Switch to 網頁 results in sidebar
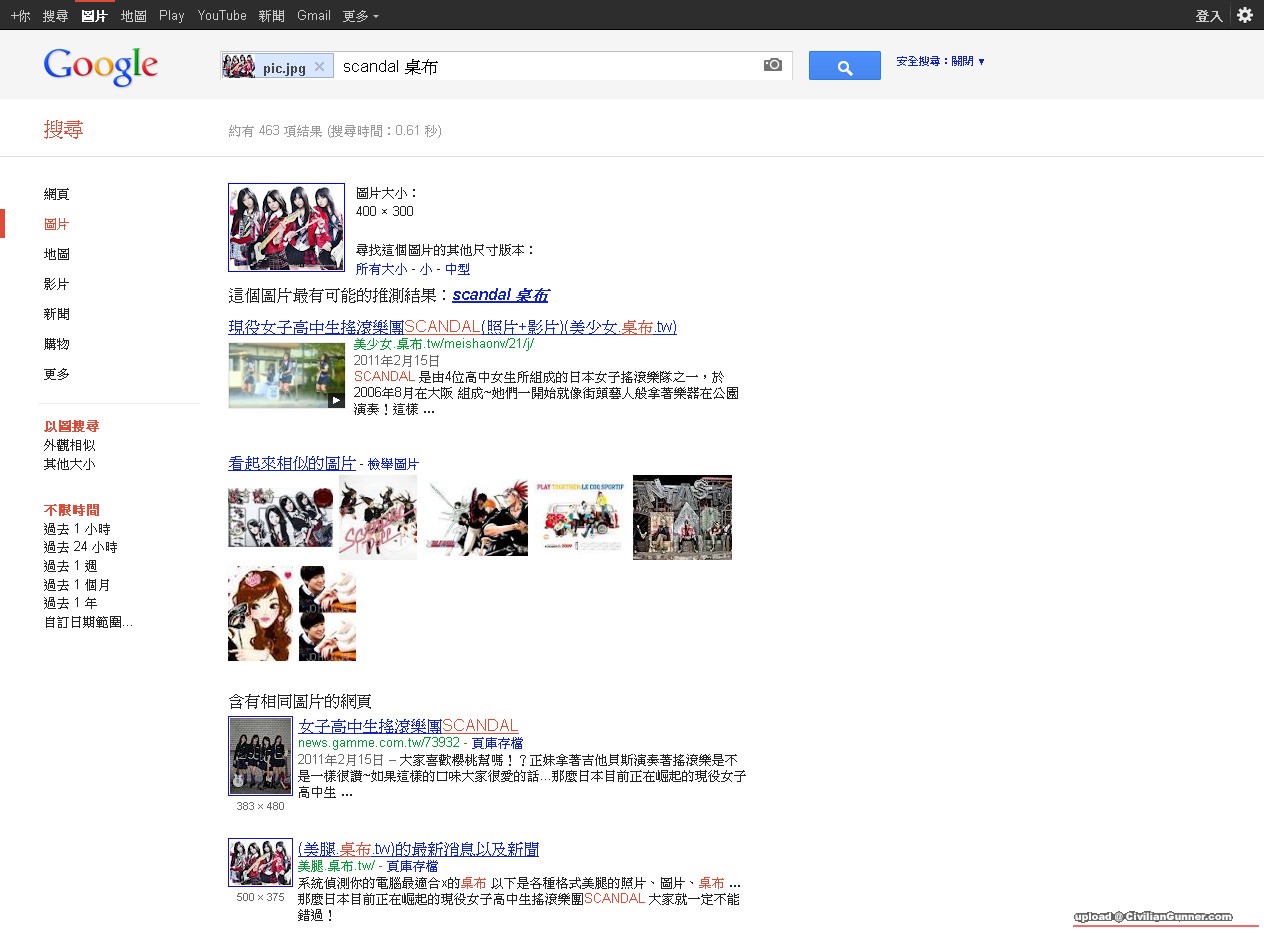Screen dimensions: 1264x933 pos(57,194)
